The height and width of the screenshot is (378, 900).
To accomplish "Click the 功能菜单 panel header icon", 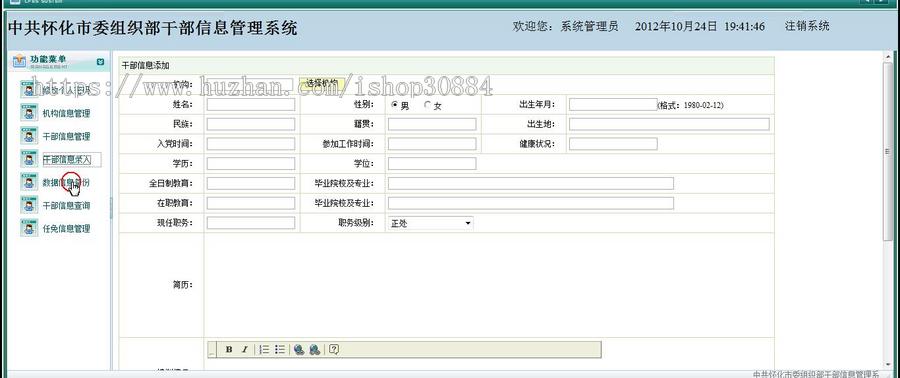I will click(x=20, y=61).
